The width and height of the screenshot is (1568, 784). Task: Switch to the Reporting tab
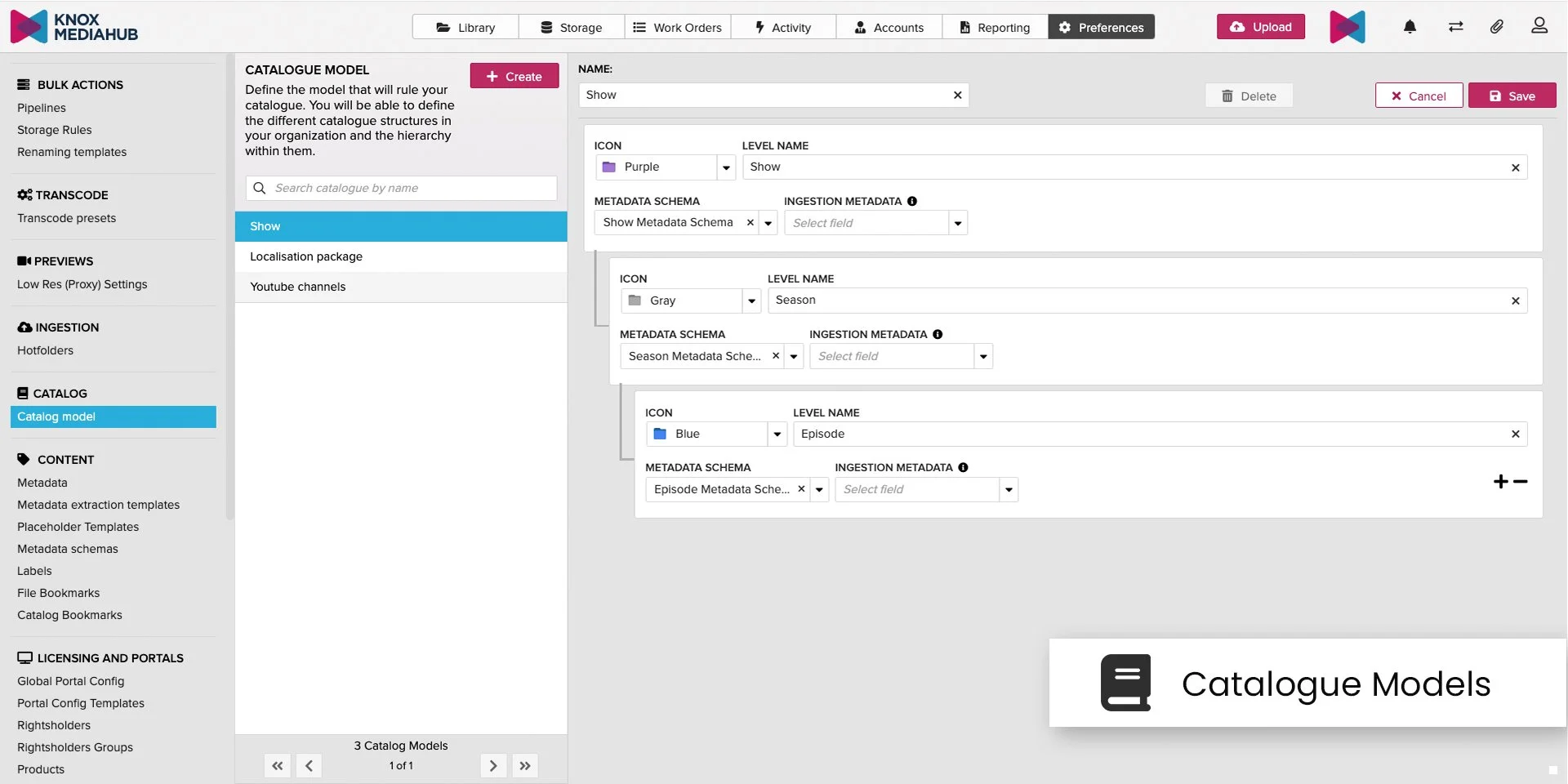pyautogui.click(x=994, y=26)
